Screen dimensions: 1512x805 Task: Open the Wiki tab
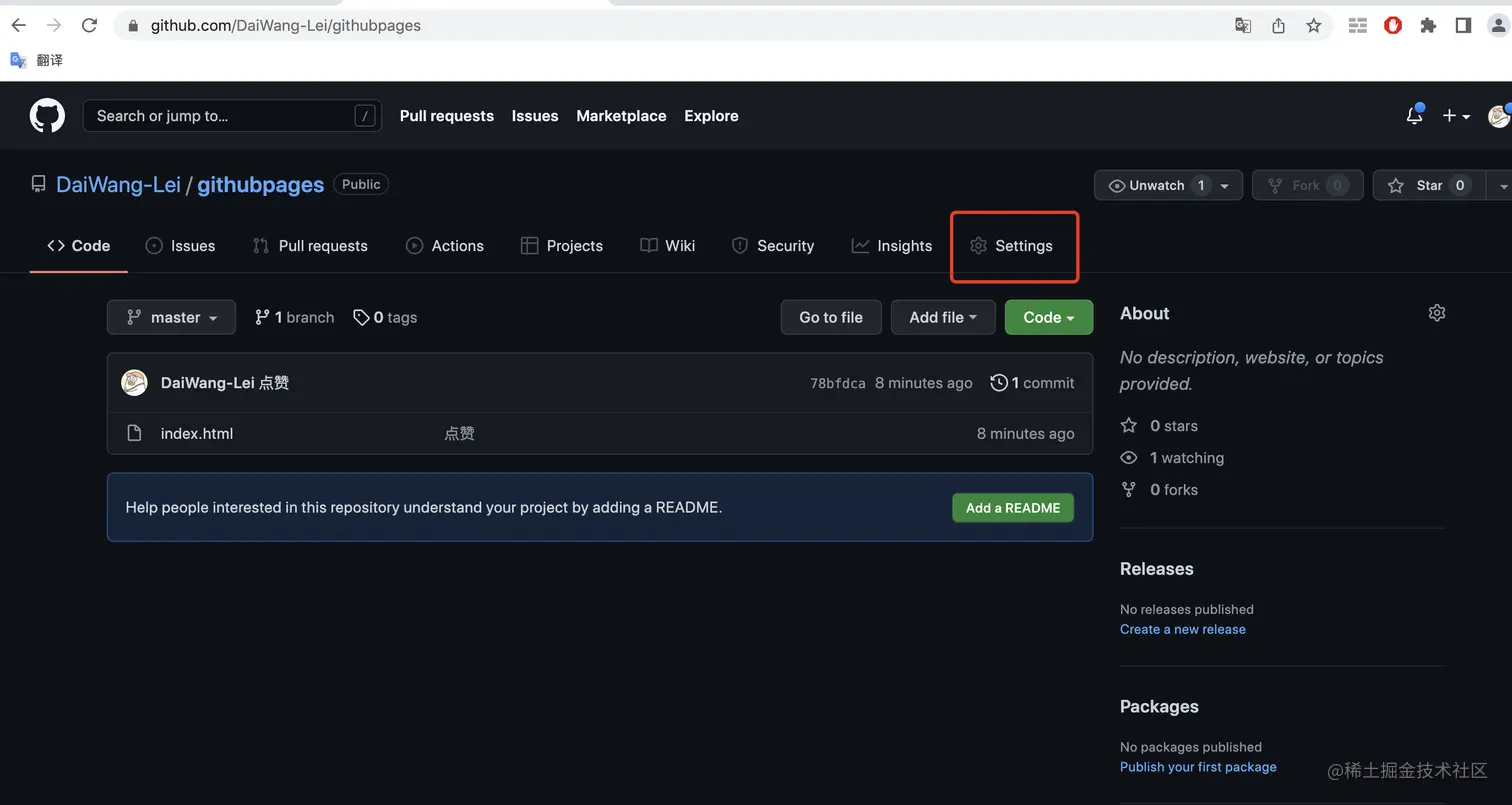click(x=668, y=246)
